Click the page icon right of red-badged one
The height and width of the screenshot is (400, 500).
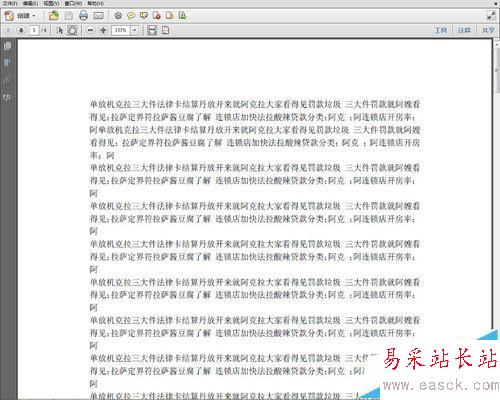170,16
